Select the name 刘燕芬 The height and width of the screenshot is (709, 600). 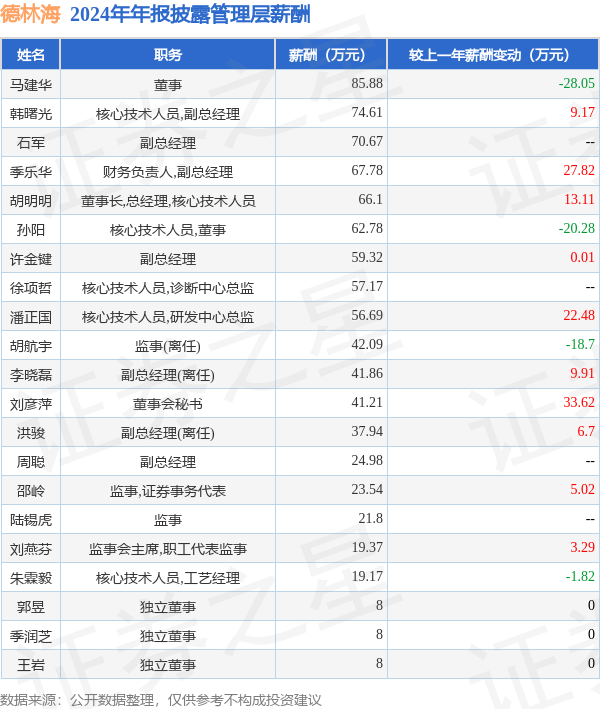click(31, 549)
